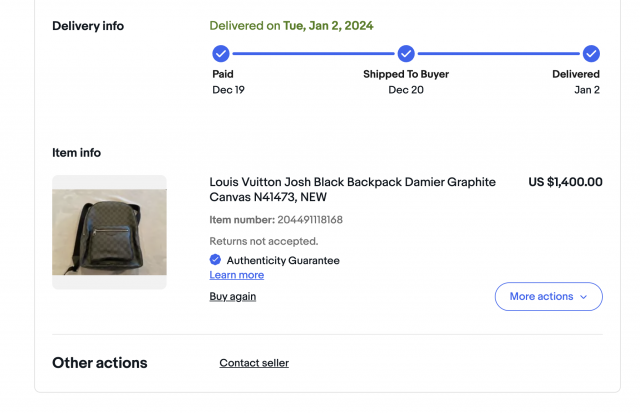The image size is (640, 413).
Task: Open the More actions dropdown
Action: 549,296
